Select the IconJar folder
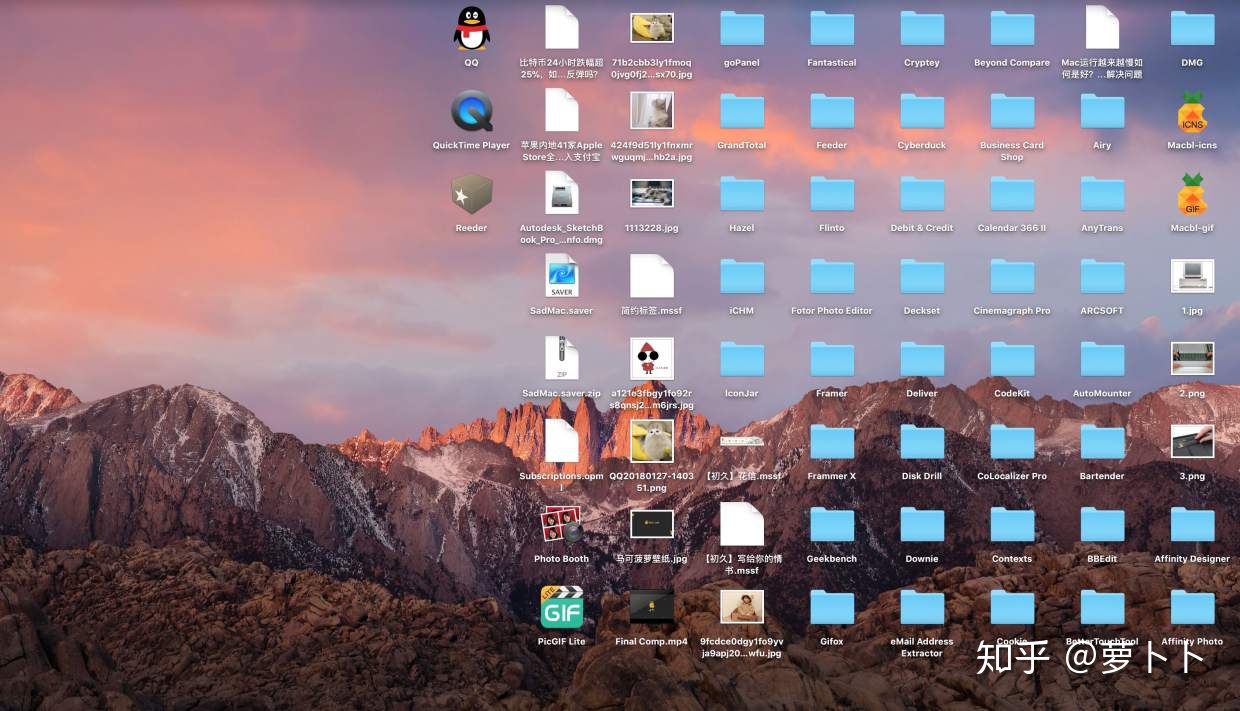The height and width of the screenshot is (711, 1240). tap(742, 360)
